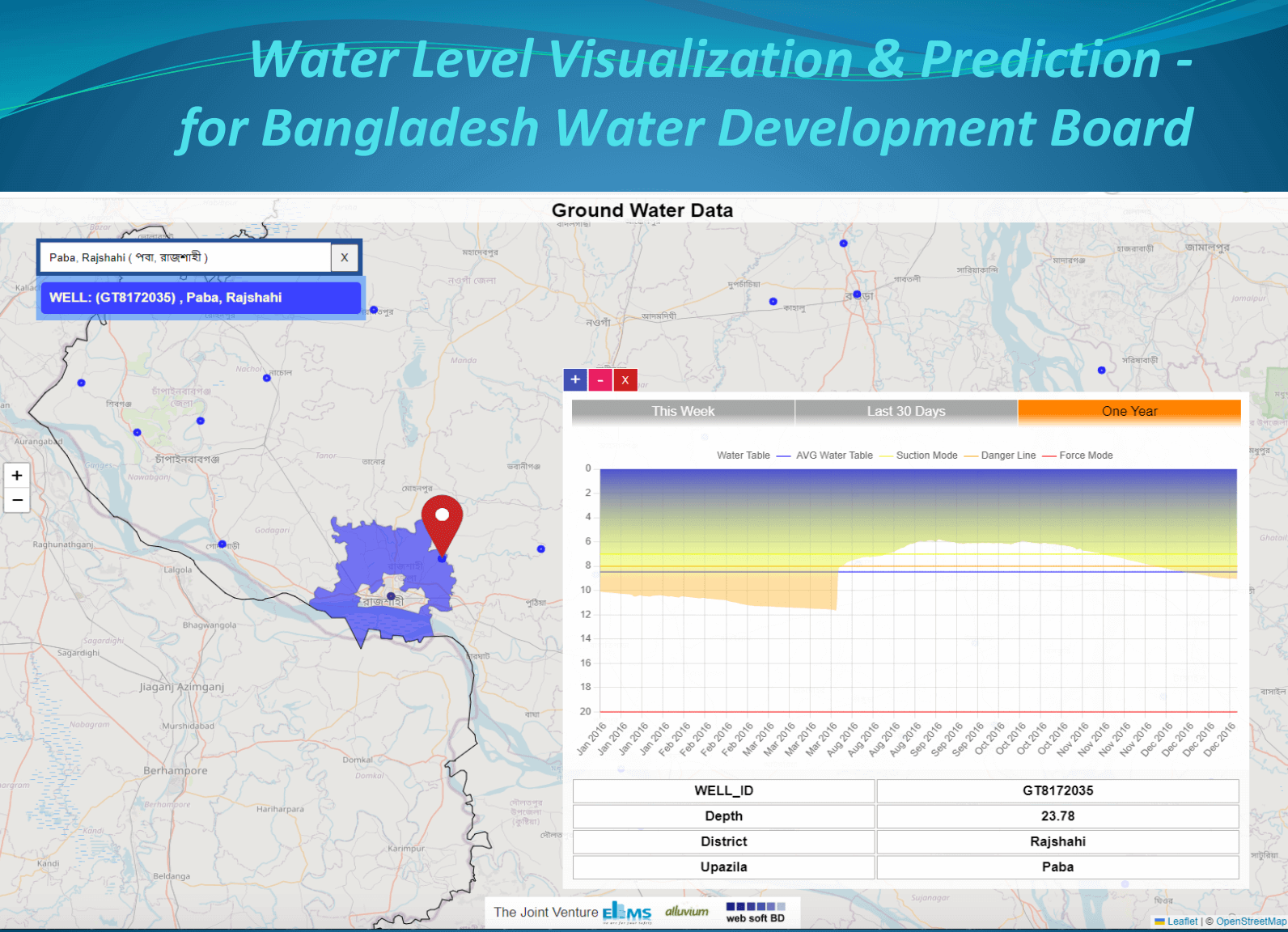Toggle Force Mode legend entry
Viewport: 1288px width, 932px height.
click(x=1078, y=455)
